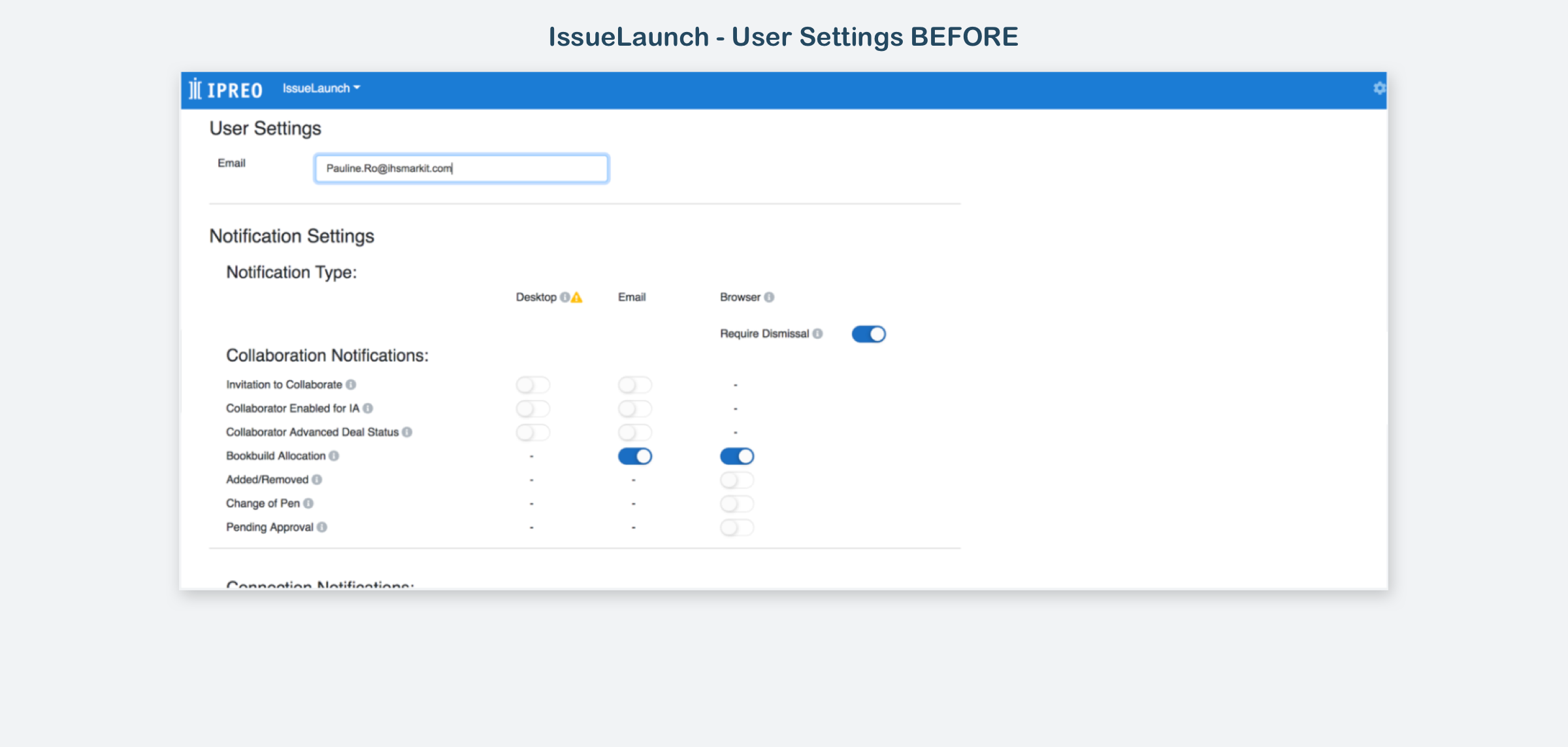Image resolution: width=1568 pixels, height=747 pixels.
Task: Enable Browser toggle for Pending Approval
Action: pyautogui.click(x=737, y=528)
